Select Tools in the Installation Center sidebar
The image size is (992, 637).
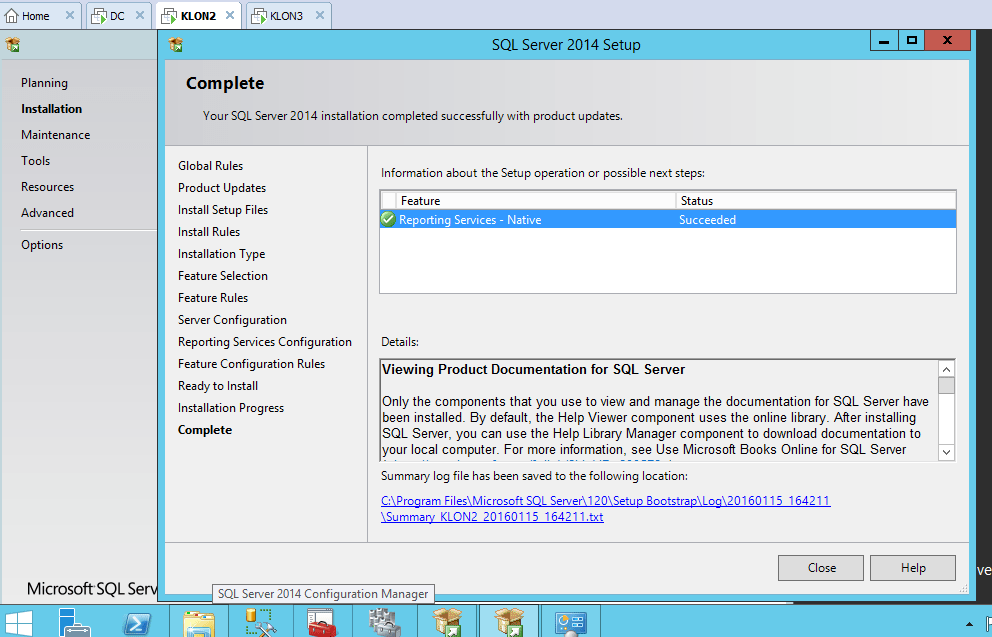35,161
